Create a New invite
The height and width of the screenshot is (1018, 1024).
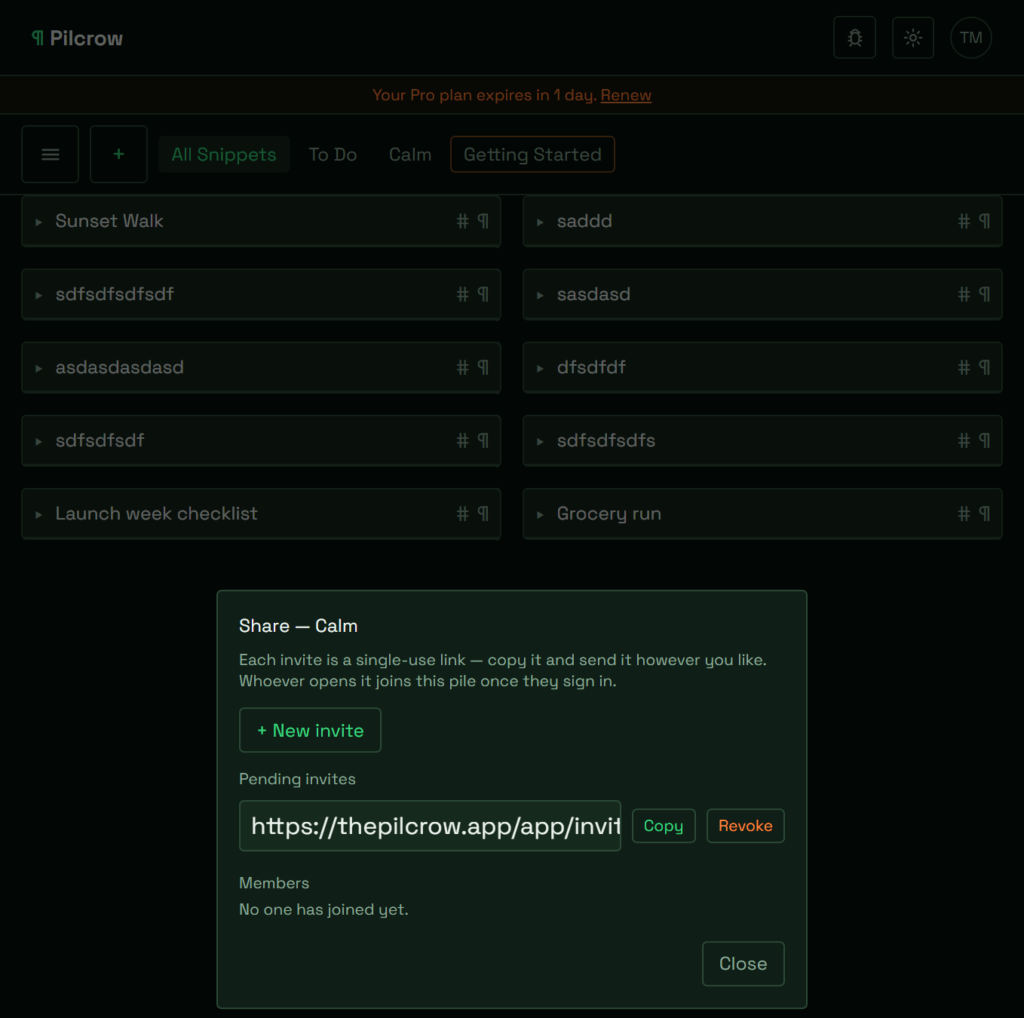[x=310, y=730]
